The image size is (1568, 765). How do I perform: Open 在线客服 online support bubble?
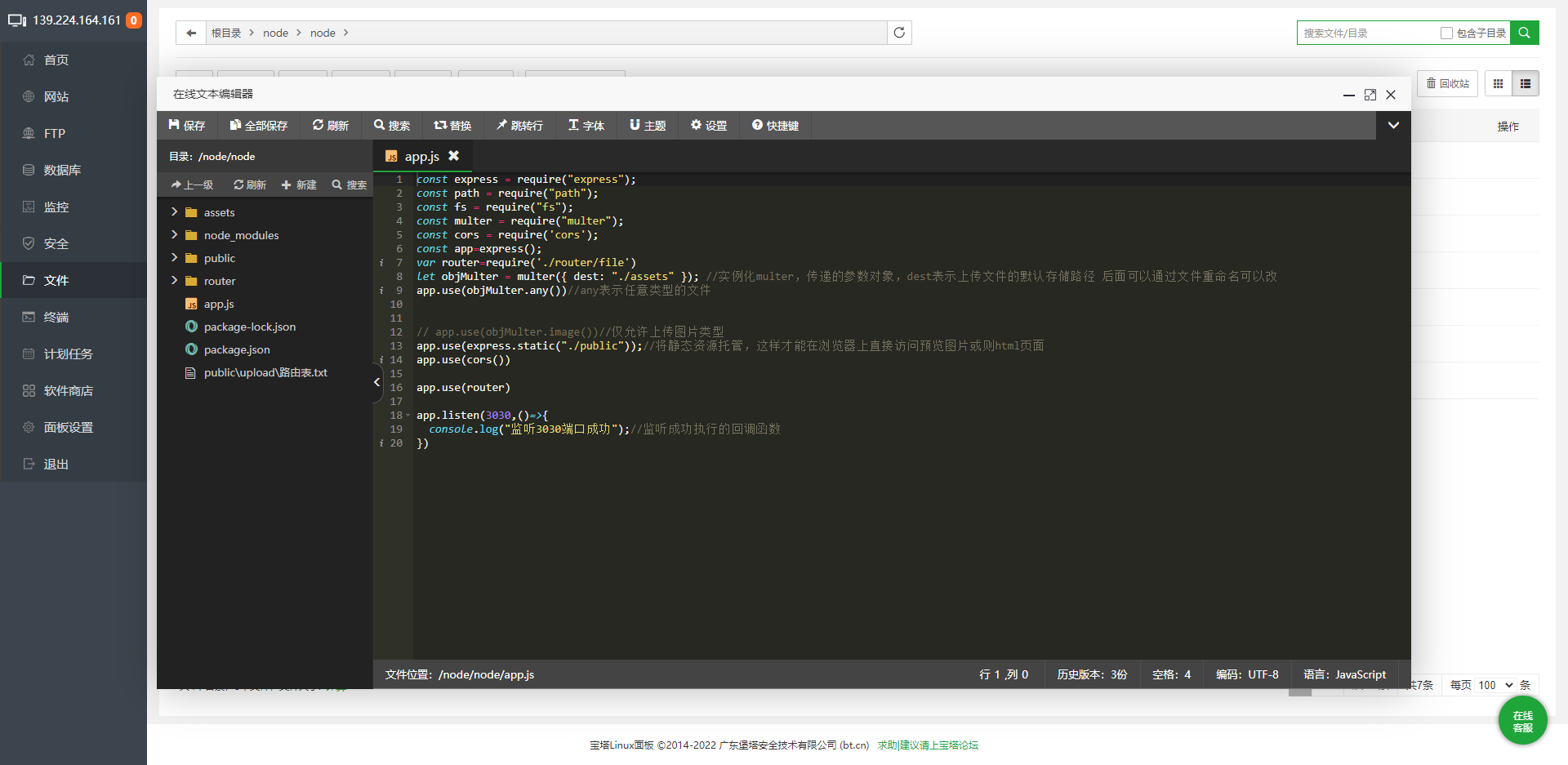pyautogui.click(x=1522, y=721)
